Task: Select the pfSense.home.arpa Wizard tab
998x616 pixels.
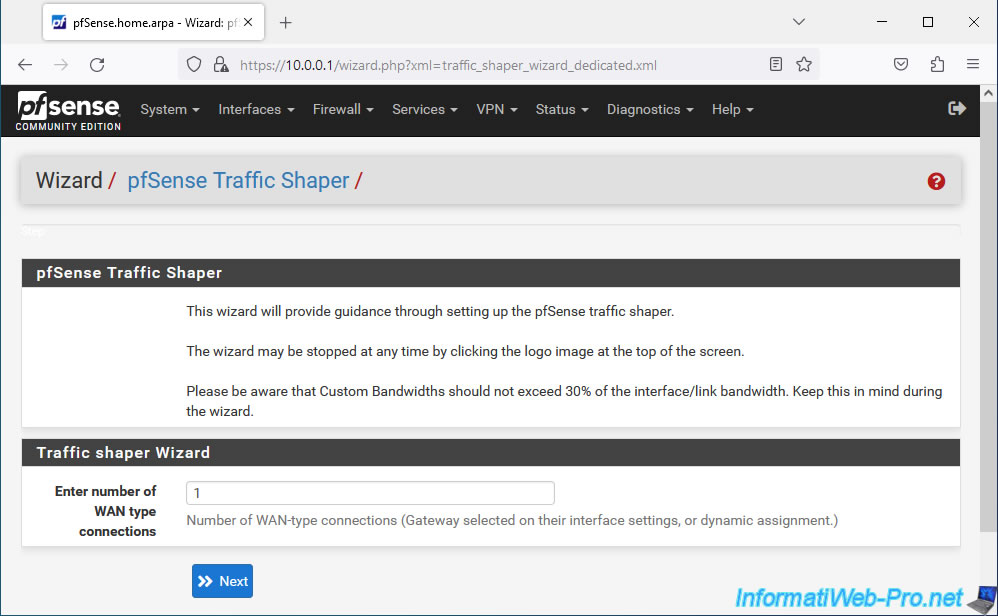Action: (x=153, y=23)
